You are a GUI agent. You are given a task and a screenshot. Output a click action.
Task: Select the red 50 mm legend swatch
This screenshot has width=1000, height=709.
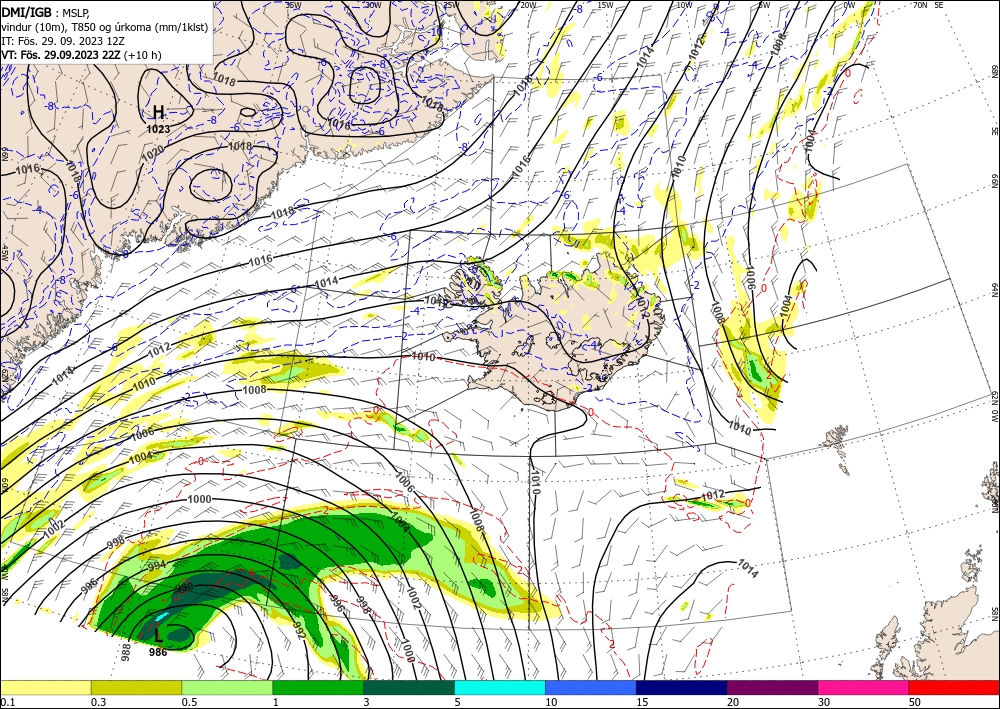point(954,687)
